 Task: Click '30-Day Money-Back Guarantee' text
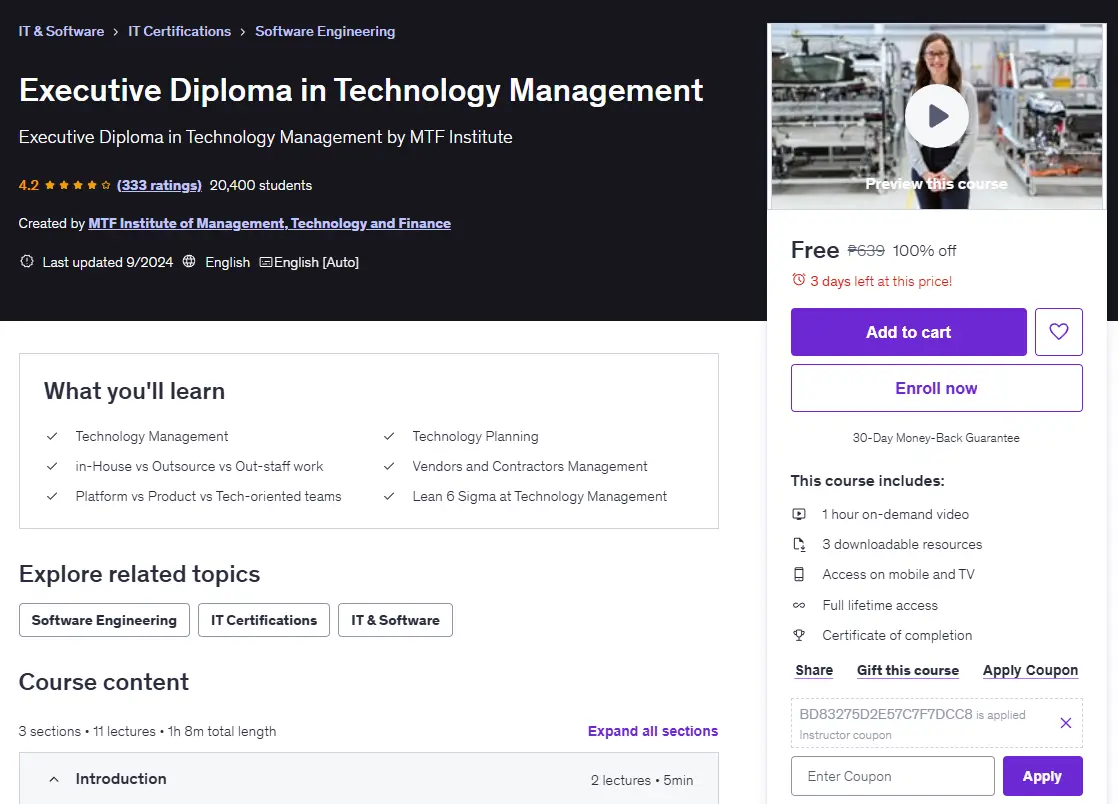[936, 438]
